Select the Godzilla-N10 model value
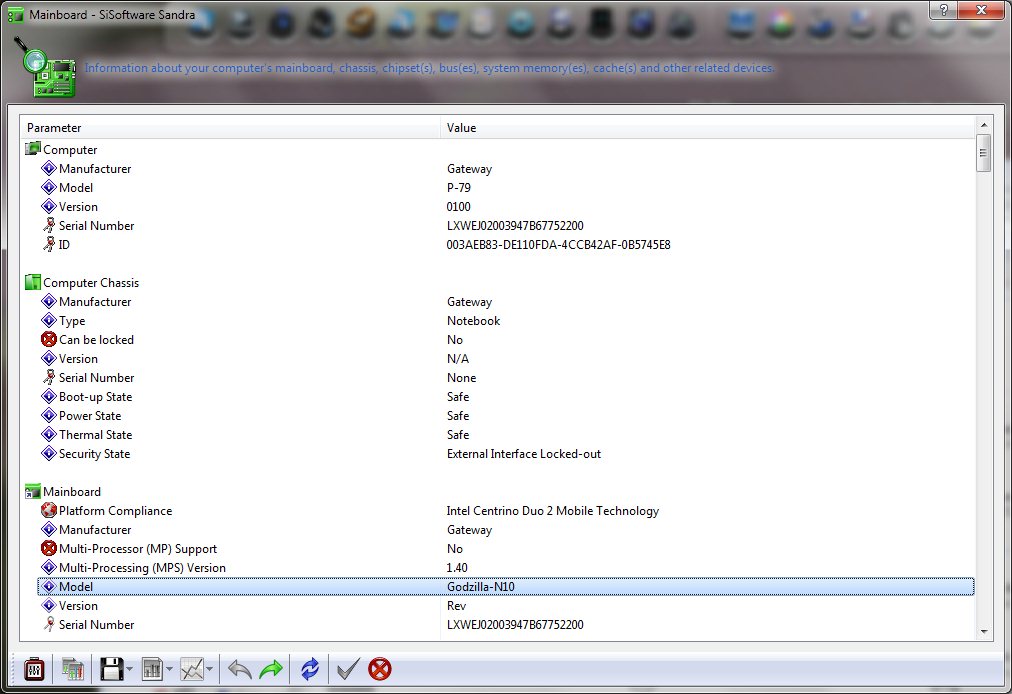1012x694 pixels. tap(481, 587)
